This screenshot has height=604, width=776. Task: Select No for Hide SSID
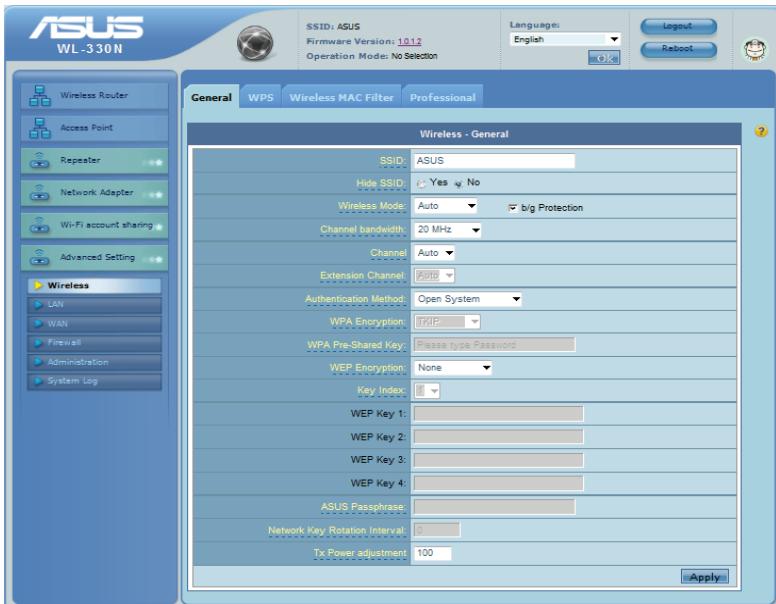[x=458, y=184]
